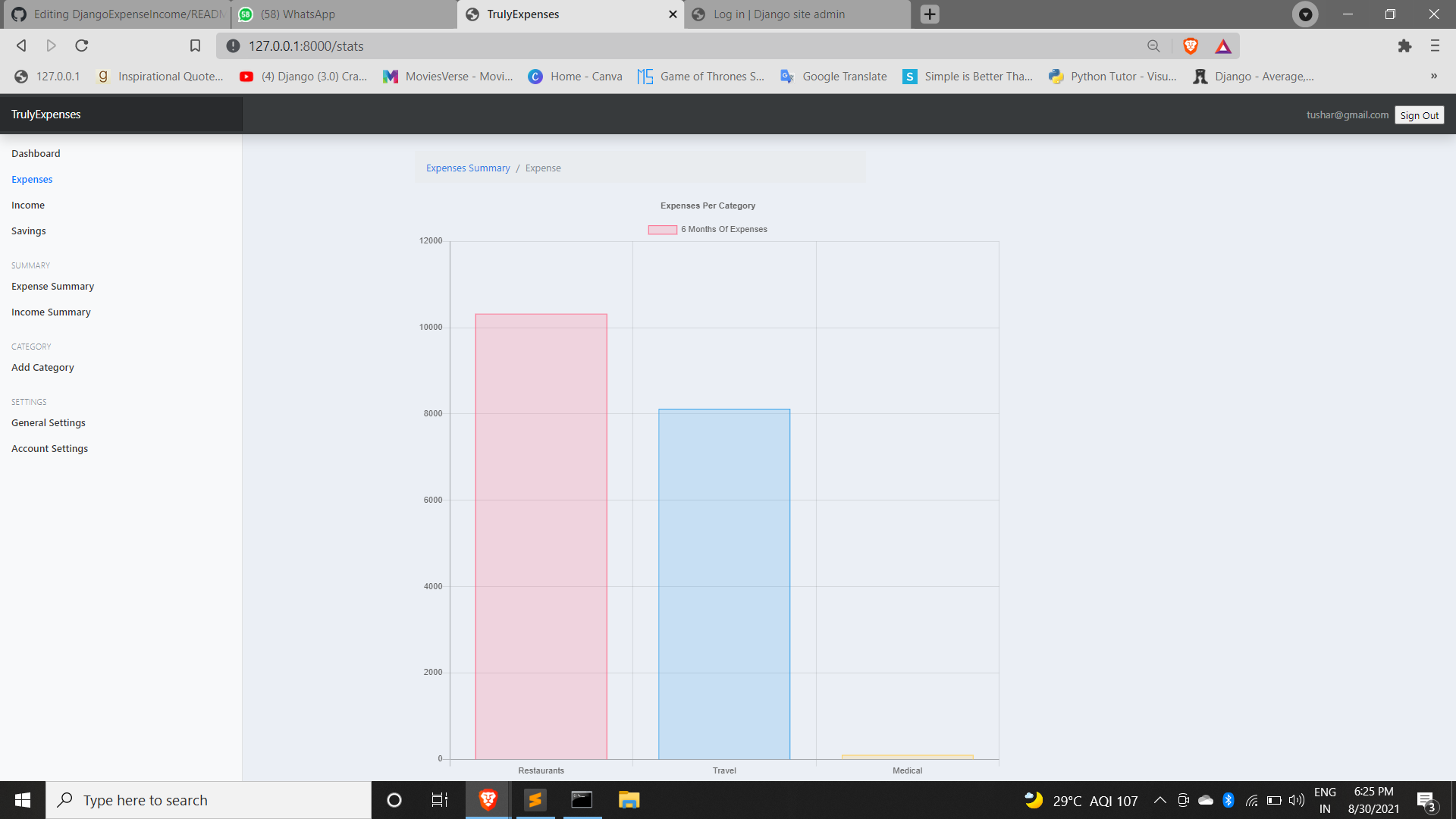Image resolution: width=1456 pixels, height=819 pixels.
Task: Toggle Bluetooth in the system tray
Action: (x=1228, y=799)
